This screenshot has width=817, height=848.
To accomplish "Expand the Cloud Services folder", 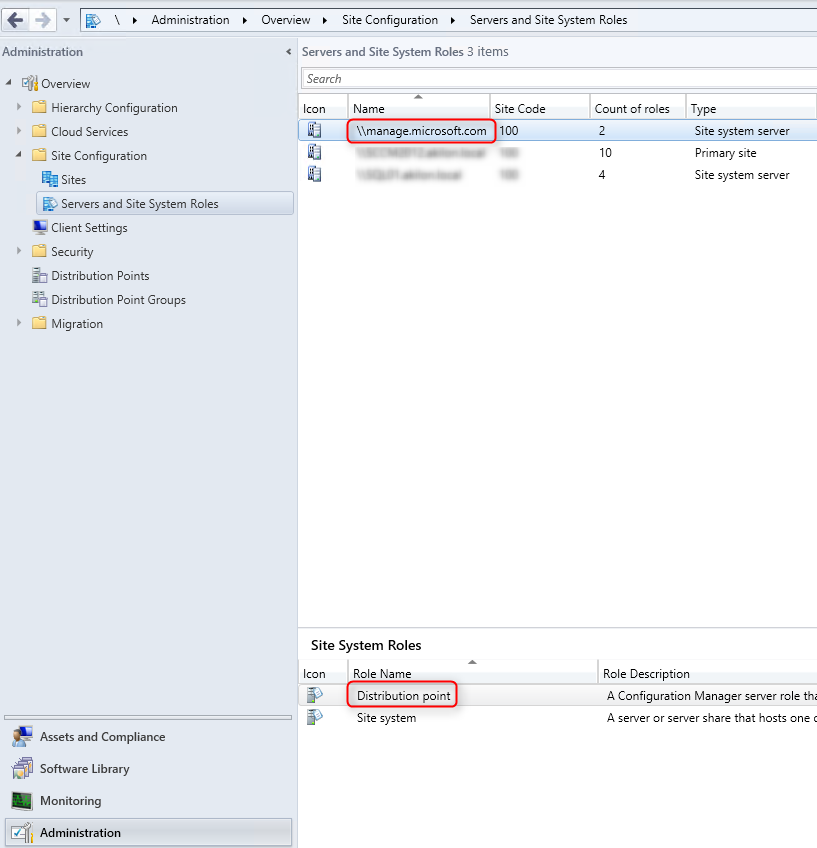I will (19, 130).
